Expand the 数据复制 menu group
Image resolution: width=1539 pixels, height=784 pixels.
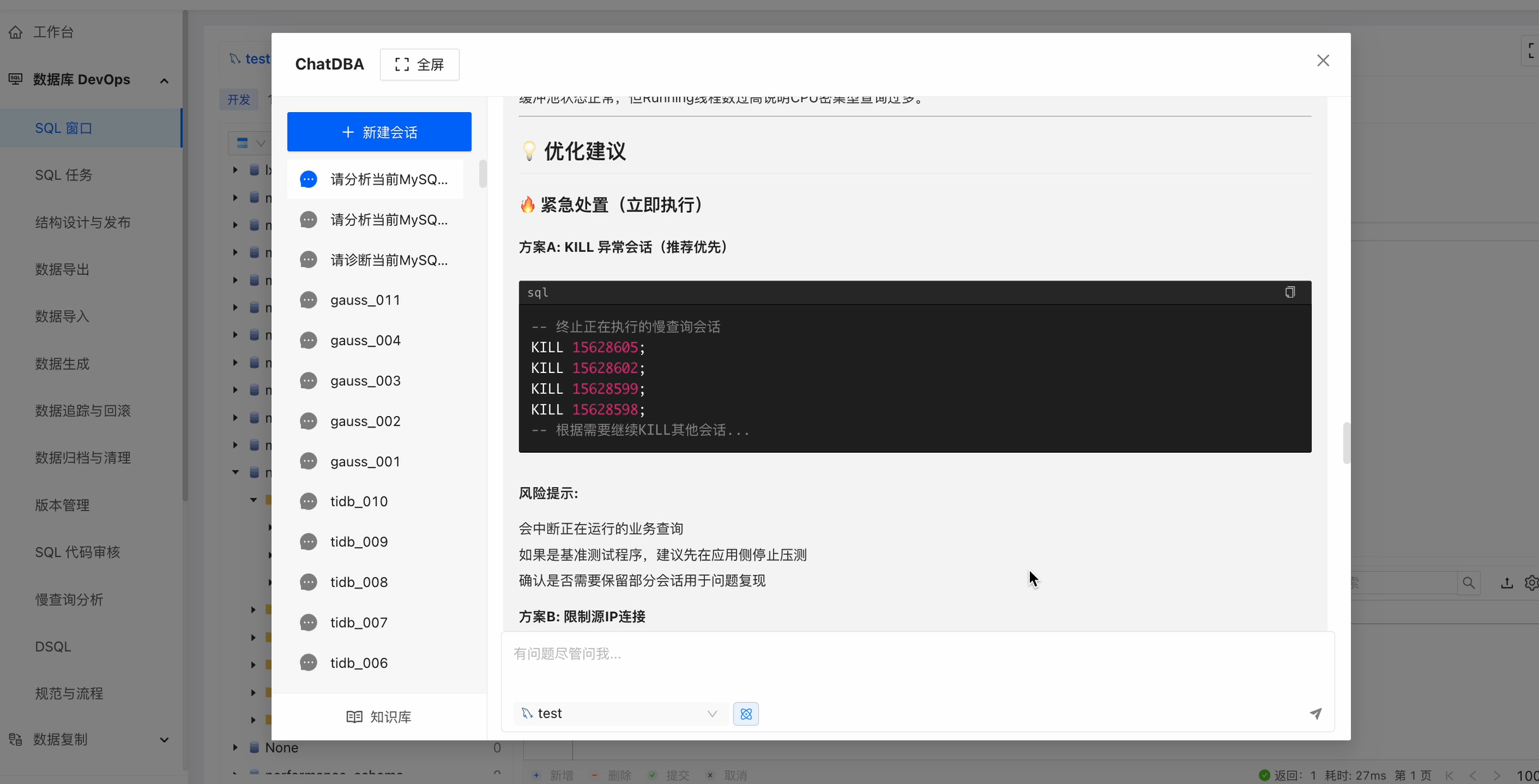pos(164,740)
